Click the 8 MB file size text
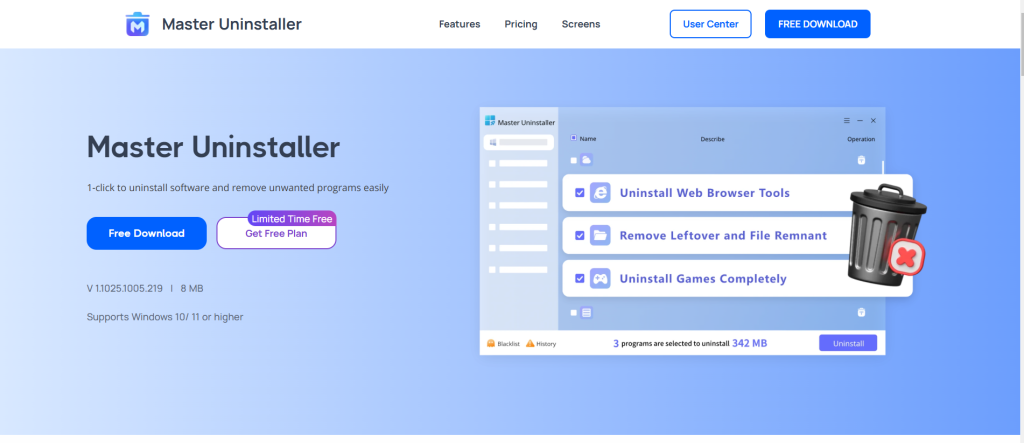 [192, 288]
